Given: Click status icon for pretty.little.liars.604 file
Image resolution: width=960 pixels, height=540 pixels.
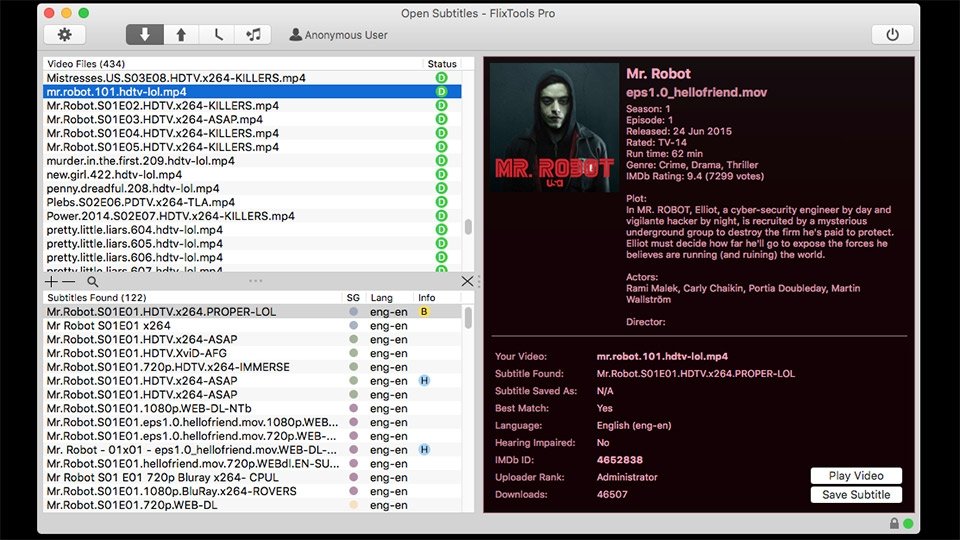Looking at the screenshot, I should tap(441, 230).
